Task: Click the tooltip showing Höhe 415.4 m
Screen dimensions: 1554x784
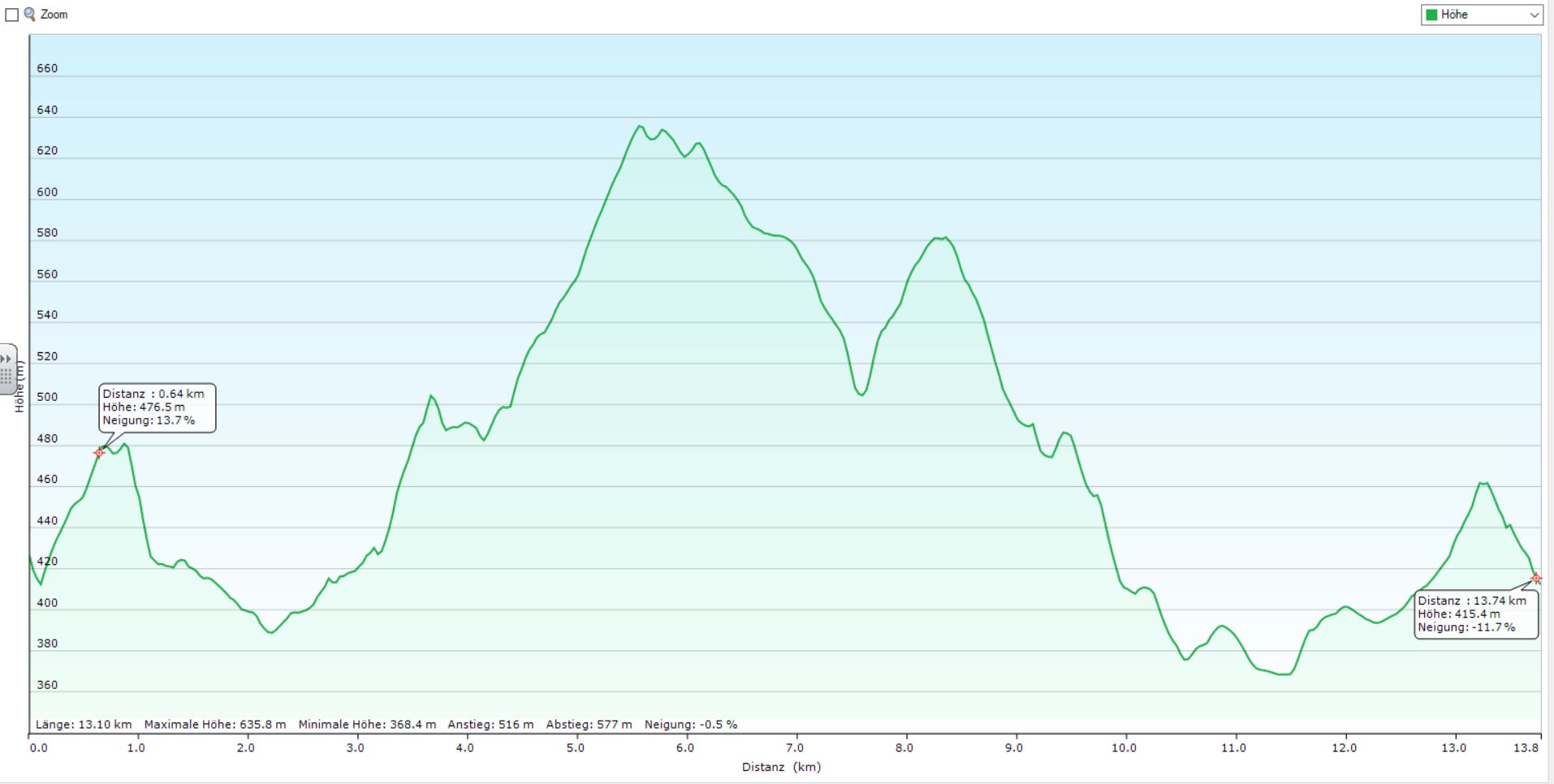Action: (1475, 614)
